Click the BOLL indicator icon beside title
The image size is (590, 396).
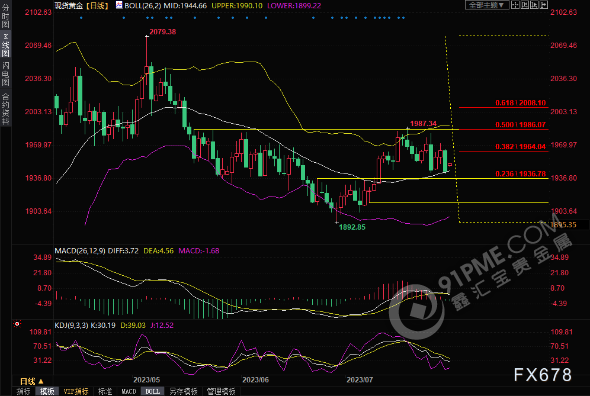[119, 5]
